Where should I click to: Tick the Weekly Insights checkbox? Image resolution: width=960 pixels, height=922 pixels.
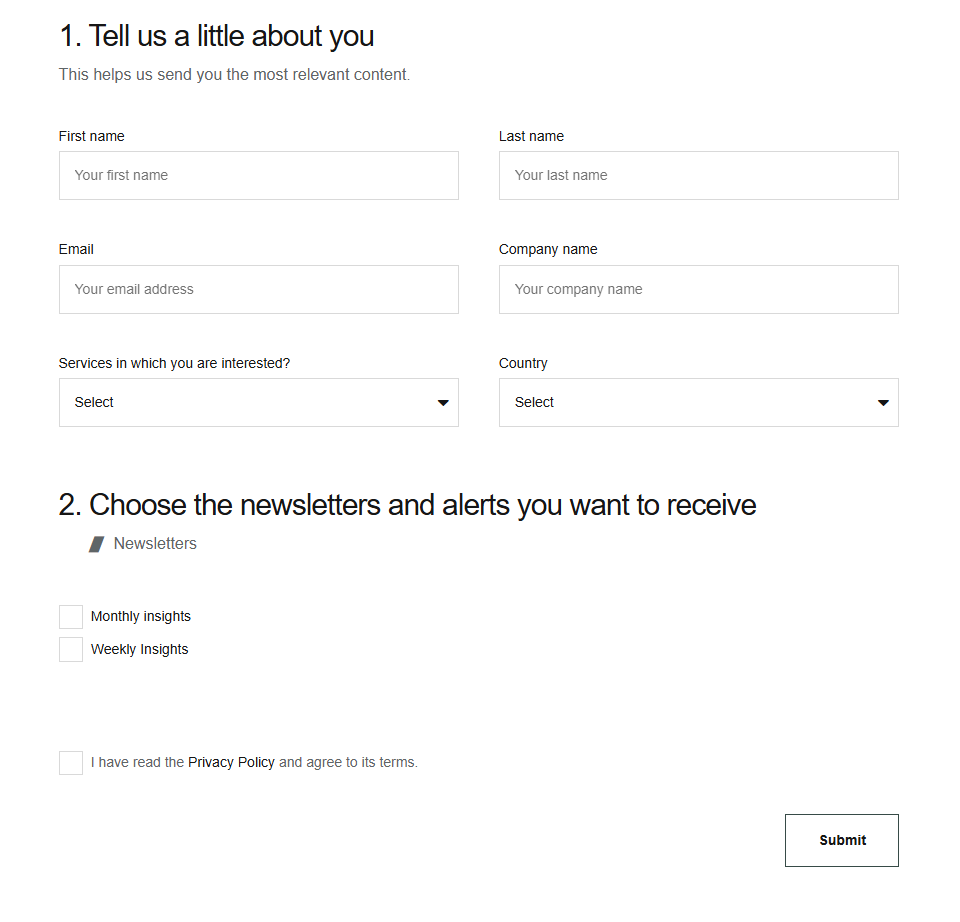click(71, 650)
